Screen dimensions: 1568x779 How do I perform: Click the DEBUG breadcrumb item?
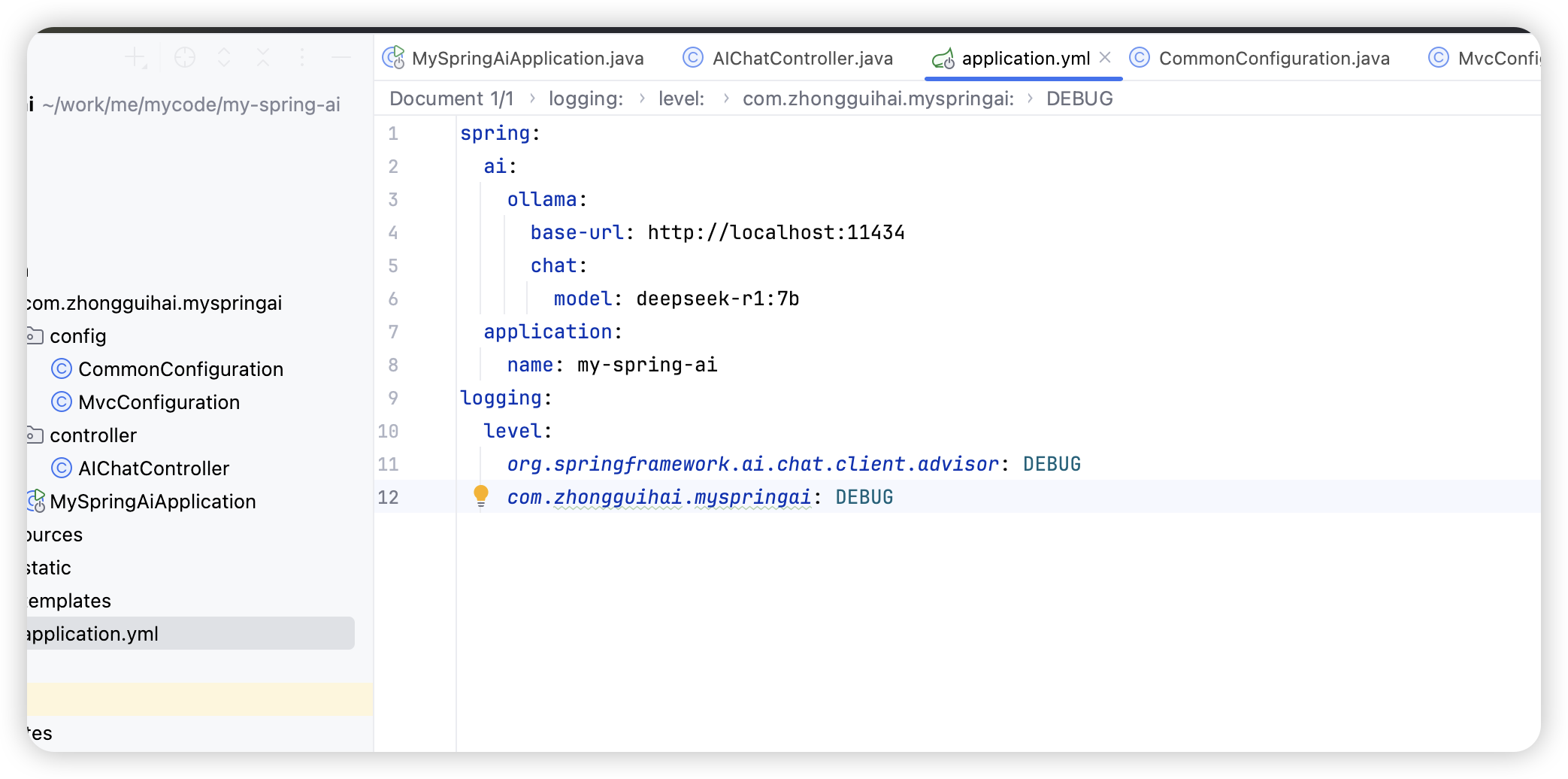[1079, 98]
